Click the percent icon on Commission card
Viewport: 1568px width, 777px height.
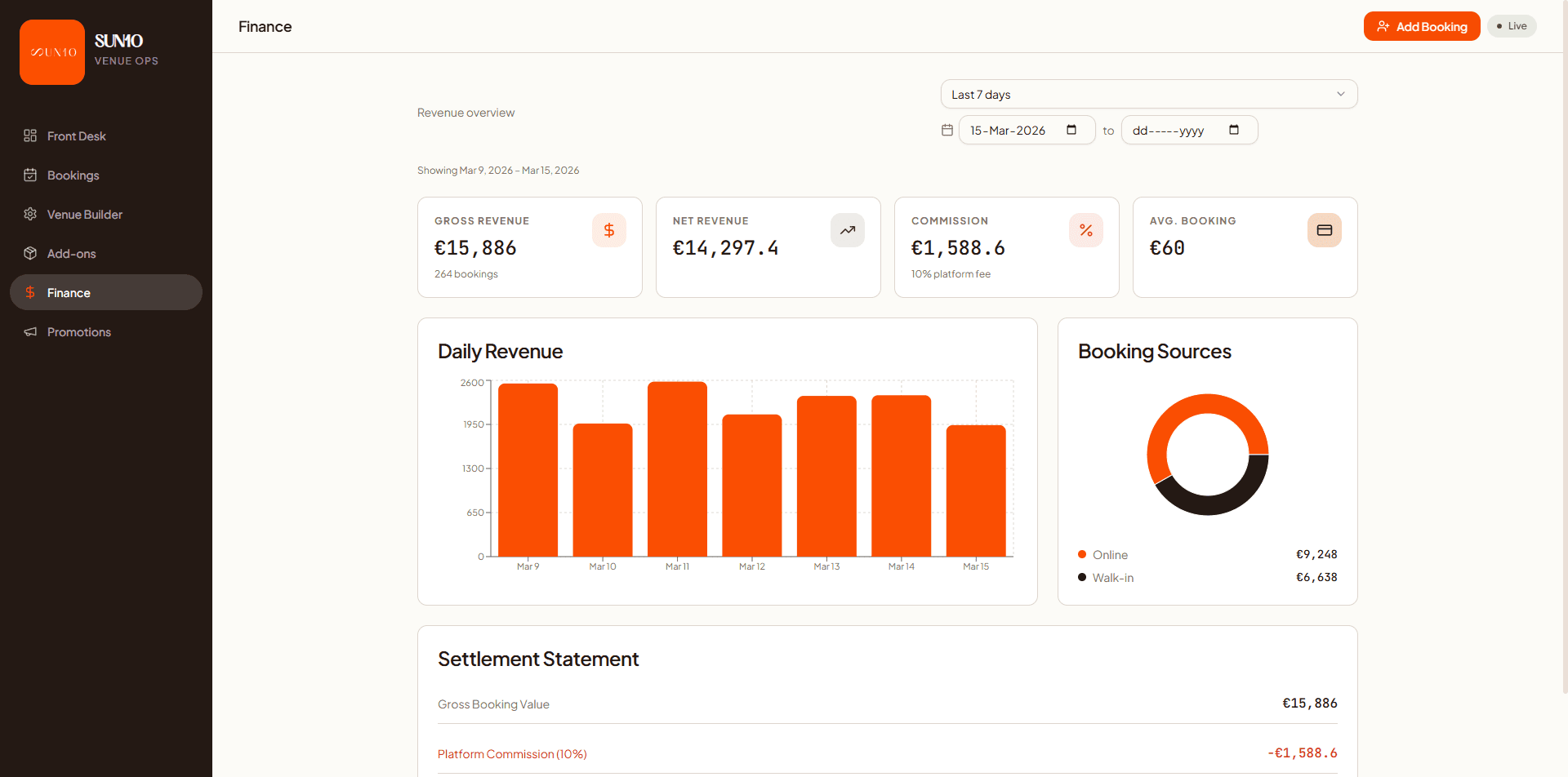coord(1085,230)
